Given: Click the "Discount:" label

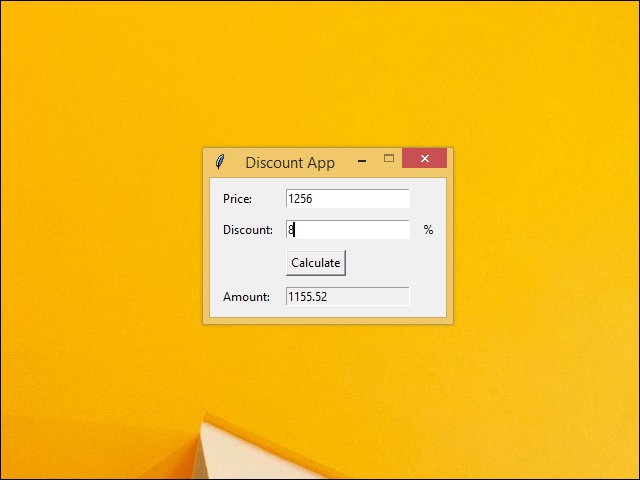Looking at the screenshot, I should 248,230.
